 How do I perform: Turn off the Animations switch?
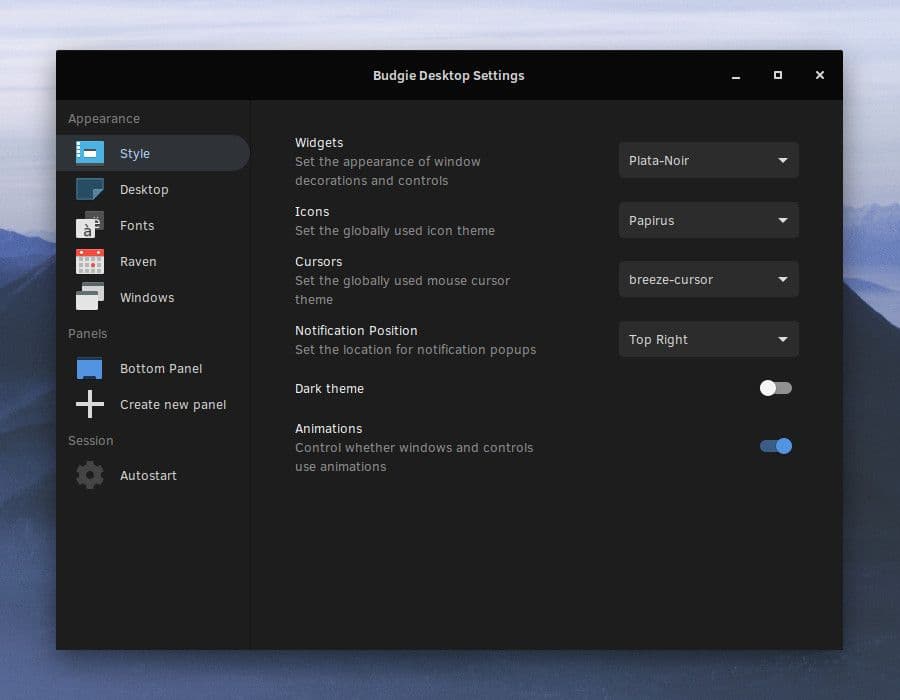775,446
